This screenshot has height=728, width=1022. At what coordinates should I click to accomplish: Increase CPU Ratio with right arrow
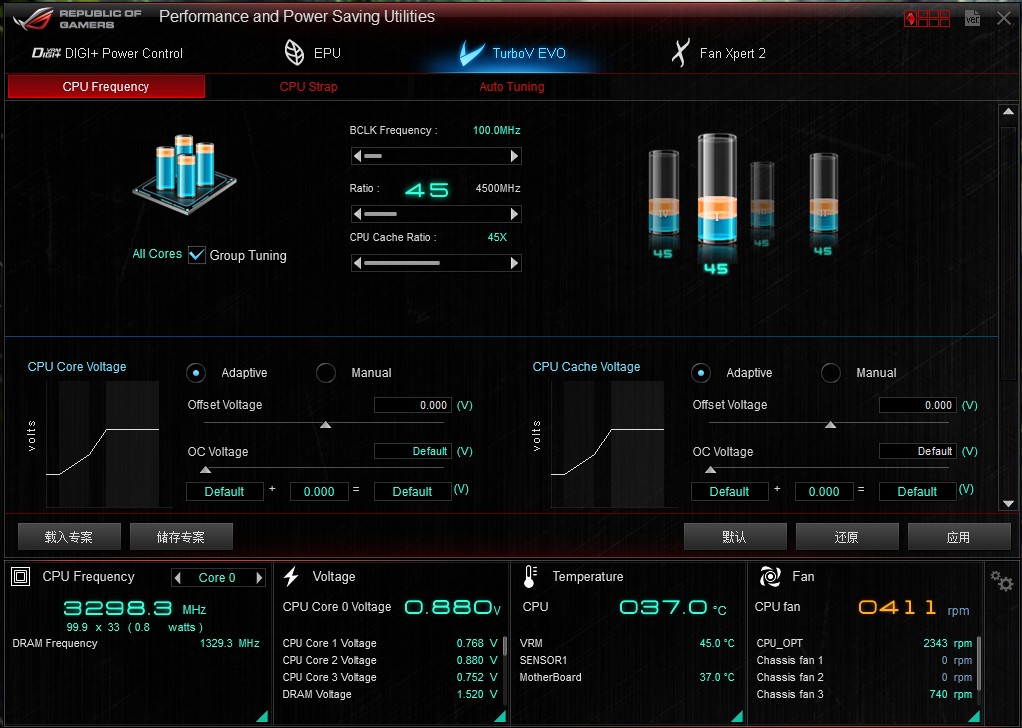514,214
